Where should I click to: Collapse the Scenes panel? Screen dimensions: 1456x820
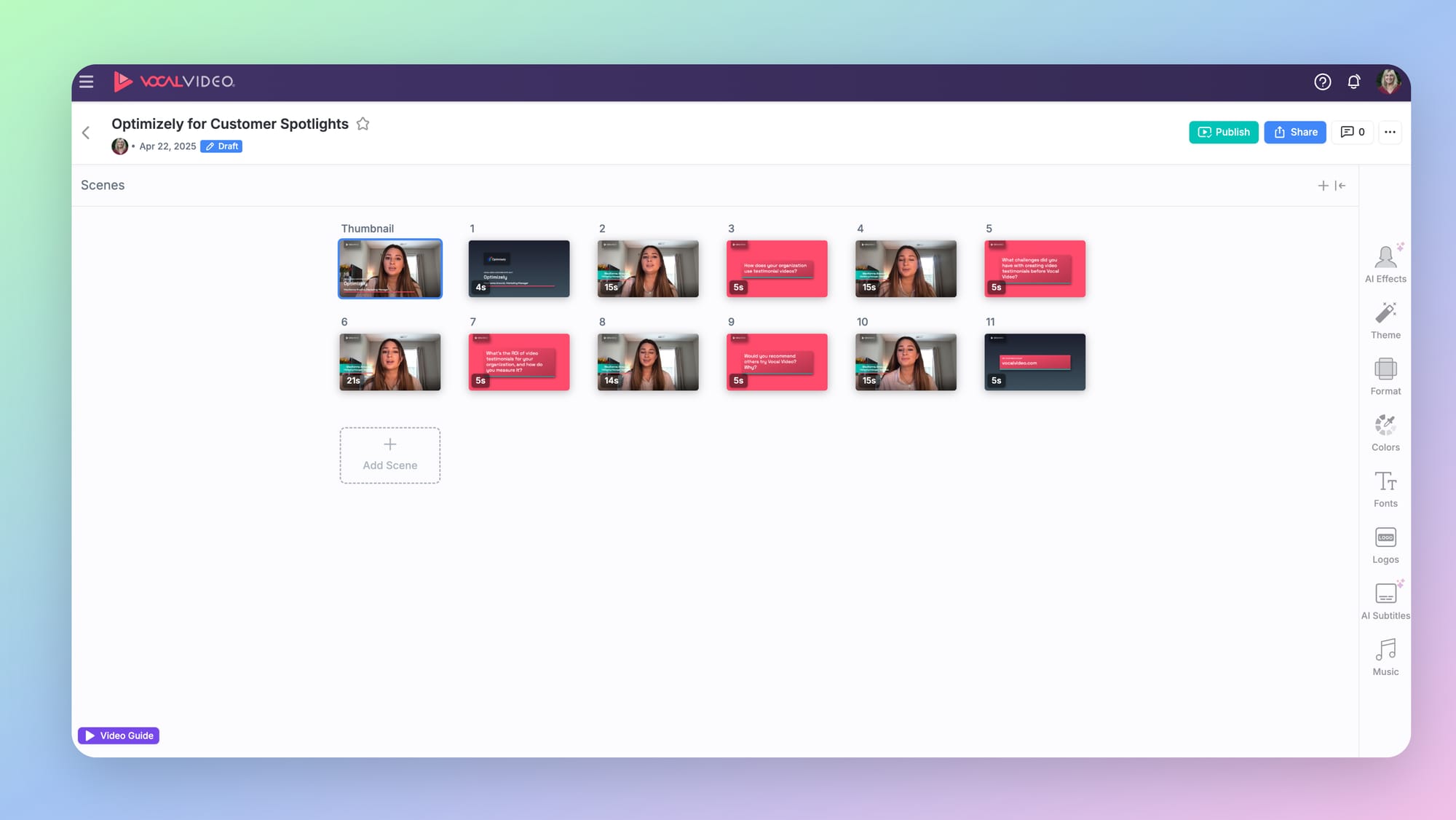coord(1340,186)
